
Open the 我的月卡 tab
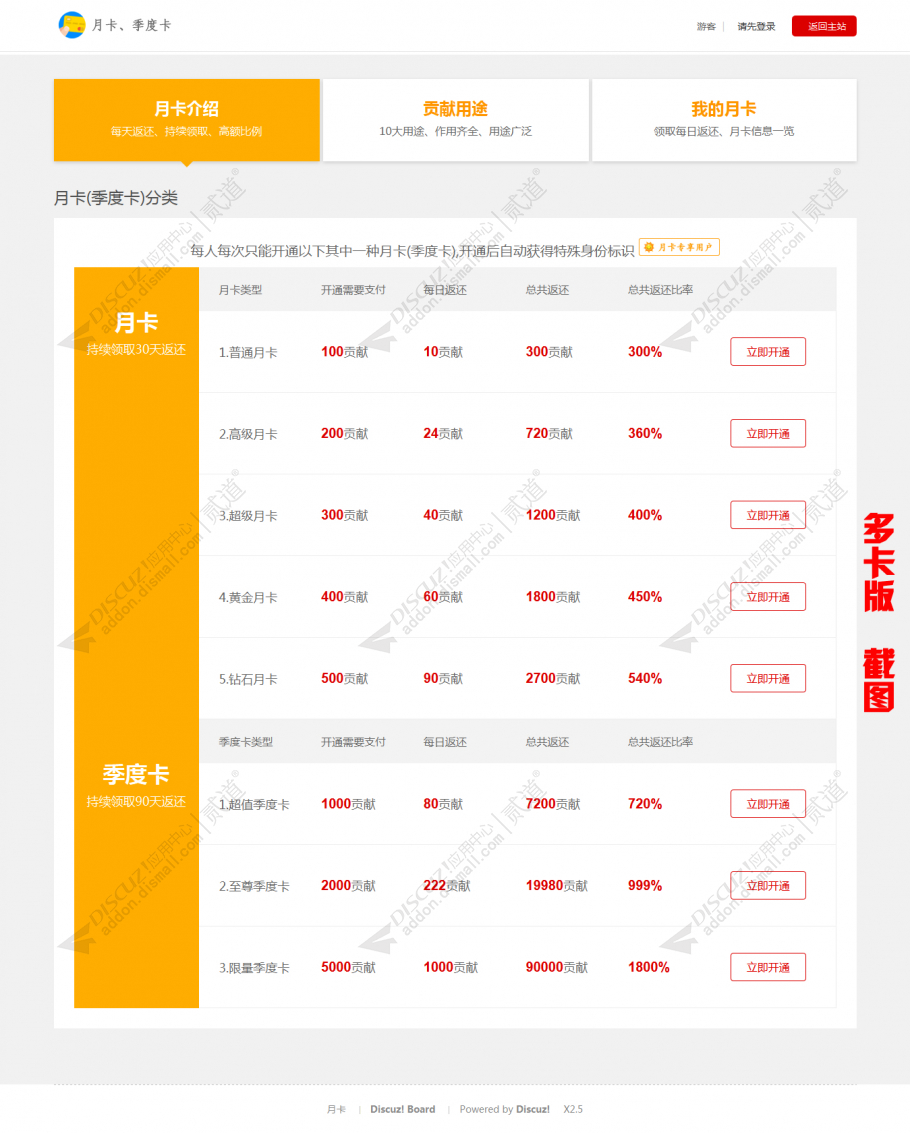[x=724, y=120]
